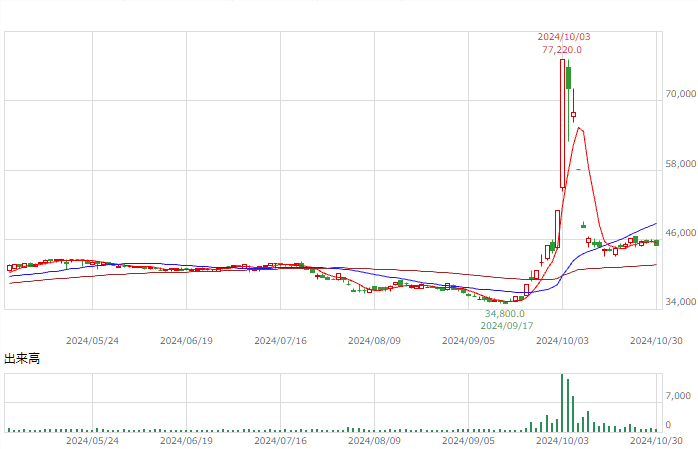698x449 pixels.
Task: Select the tallest volume bar
Action: (x=562, y=403)
